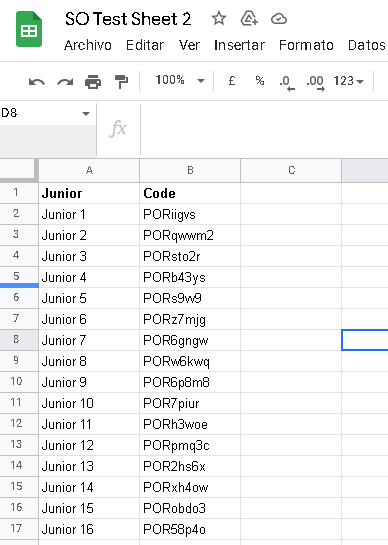Increase decimal places
The height and width of the screenshot is (545, 388).
point(315,83)
